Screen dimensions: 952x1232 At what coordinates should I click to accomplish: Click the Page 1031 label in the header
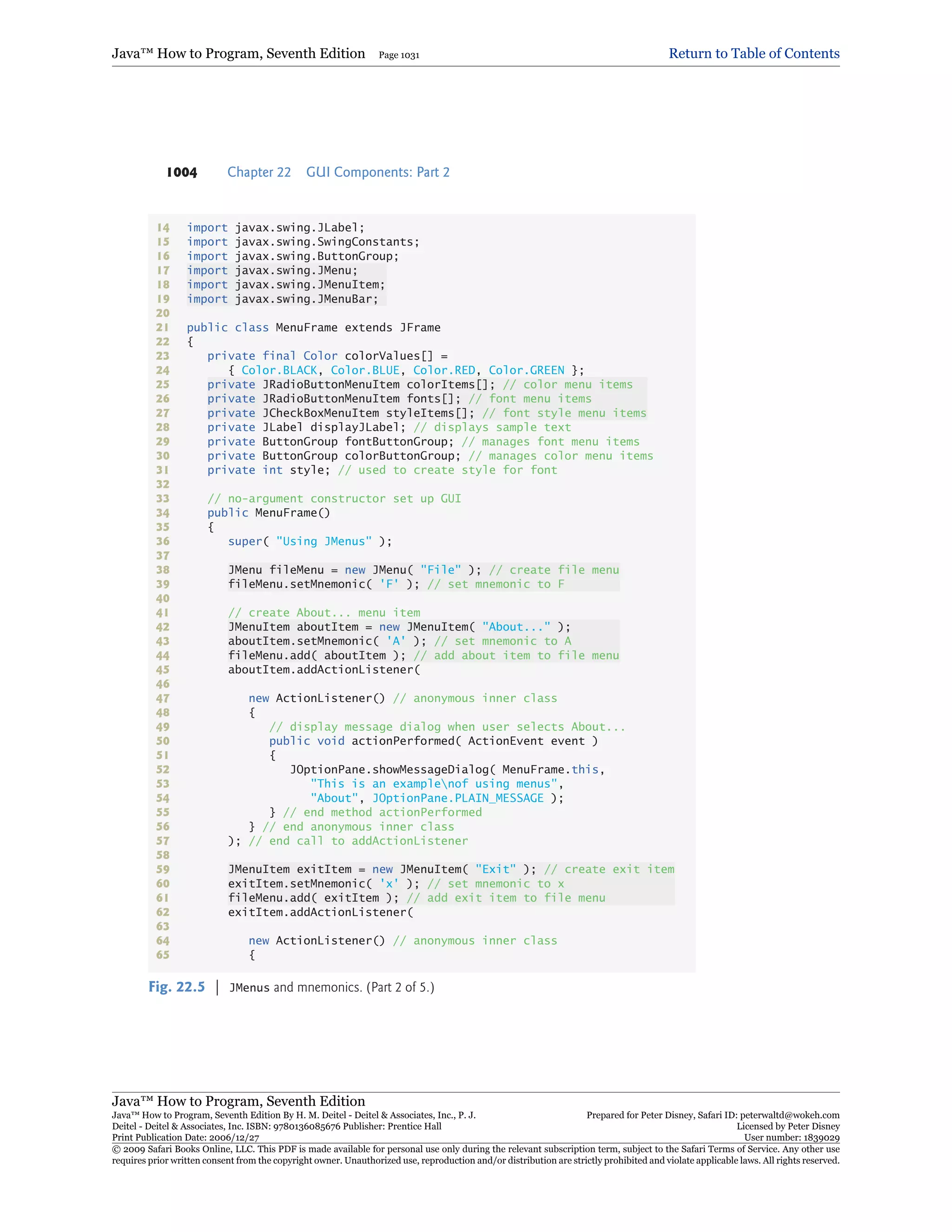tap(399, 55)
